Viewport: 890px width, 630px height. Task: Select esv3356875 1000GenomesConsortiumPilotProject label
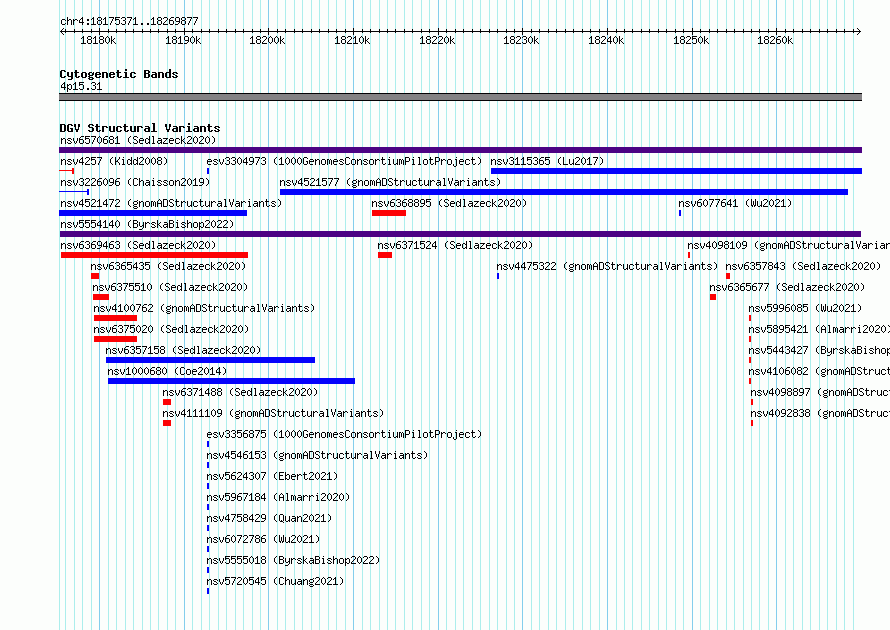pyautogui.click(x=344, y=434)
